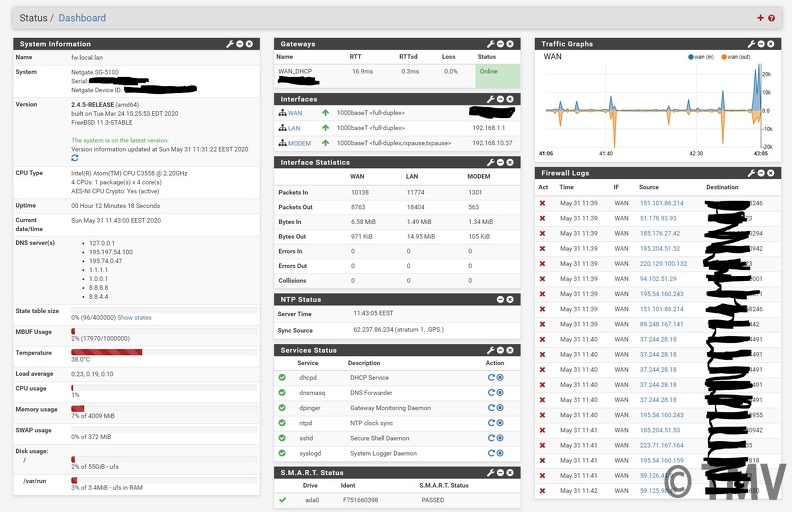Image resolution: width=792 pixels, height=512 pixels.
Task: Add a widget with the plus icon
Action: (760, 18)
